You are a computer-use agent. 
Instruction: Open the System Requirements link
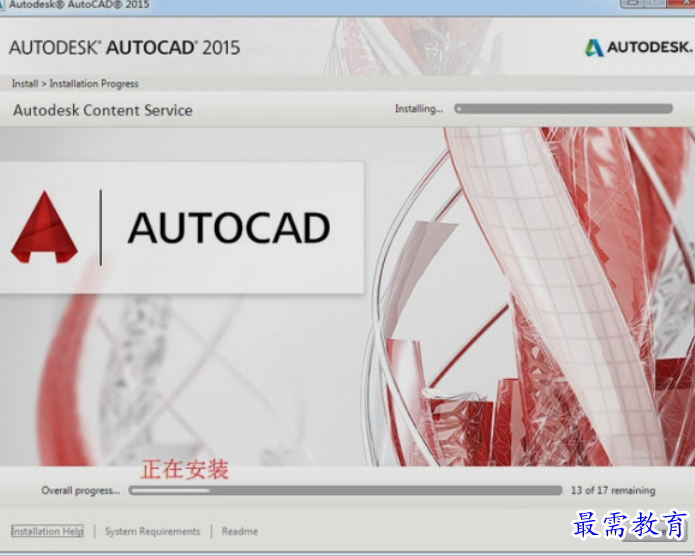coord(152,531)
